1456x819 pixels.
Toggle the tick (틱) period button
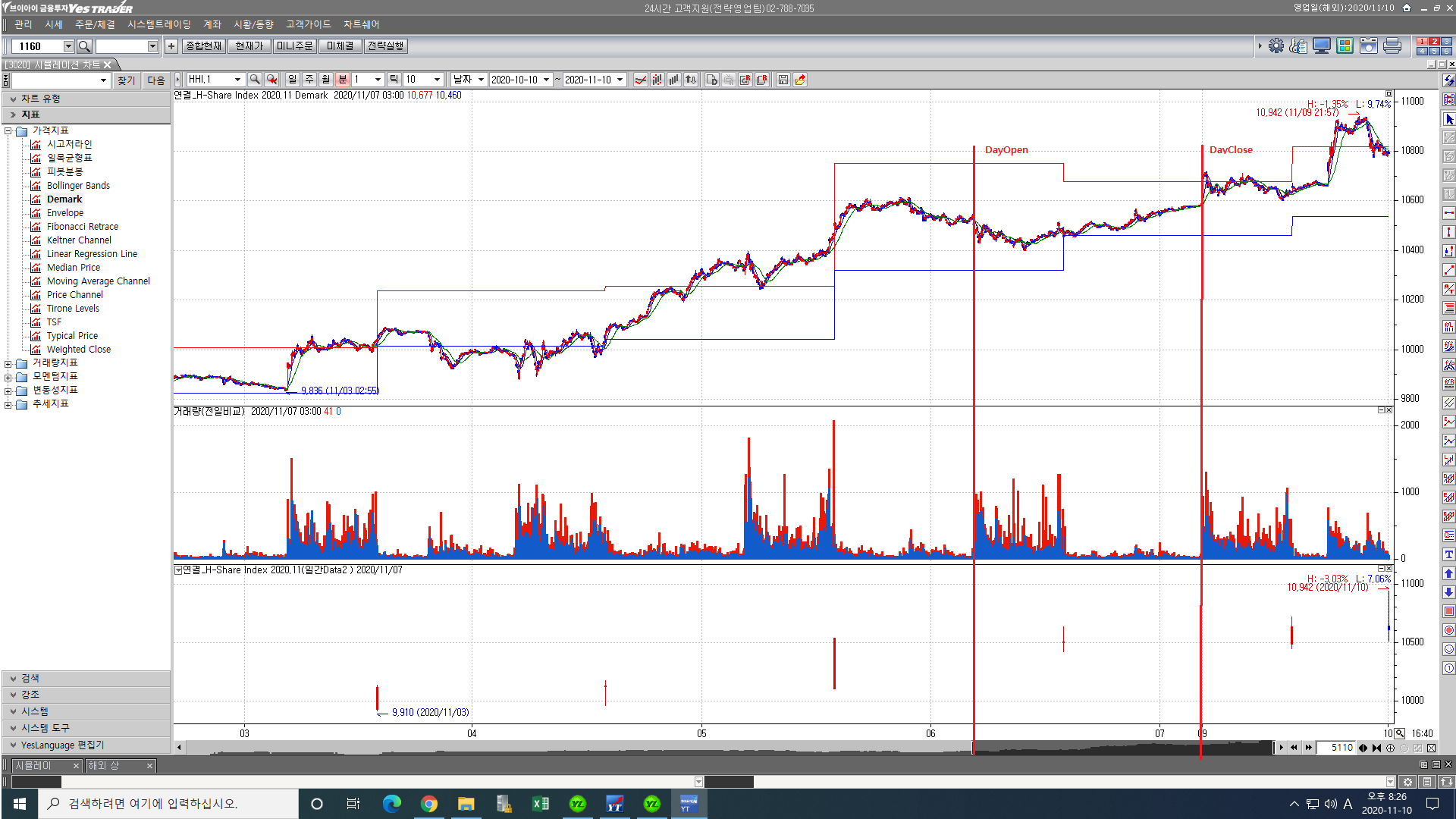coord(394,80)
